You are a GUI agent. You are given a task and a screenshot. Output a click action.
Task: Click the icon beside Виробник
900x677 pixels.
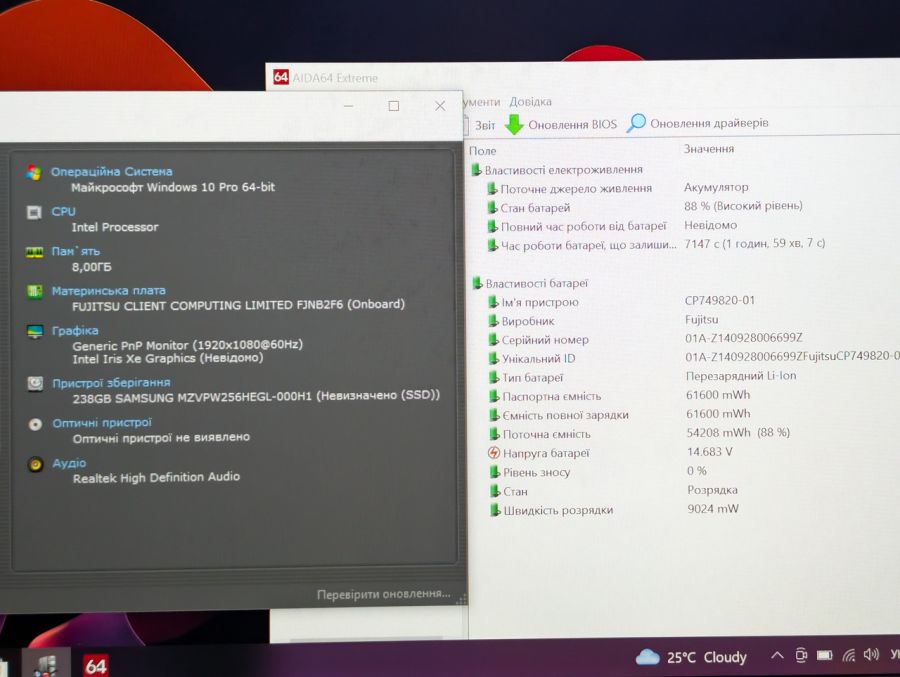coord(493,321)
